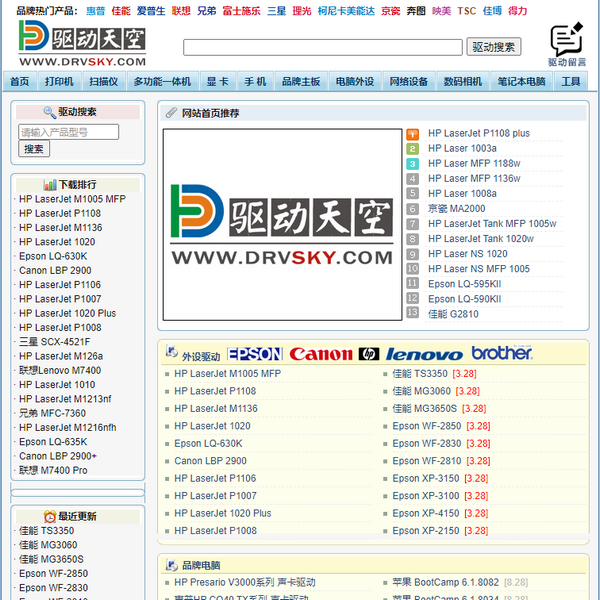The height and width of the screenshot is (600, 600).
Task: Open 佳能 TS3350 in 最近更新 list
Action: coord(46,531)
